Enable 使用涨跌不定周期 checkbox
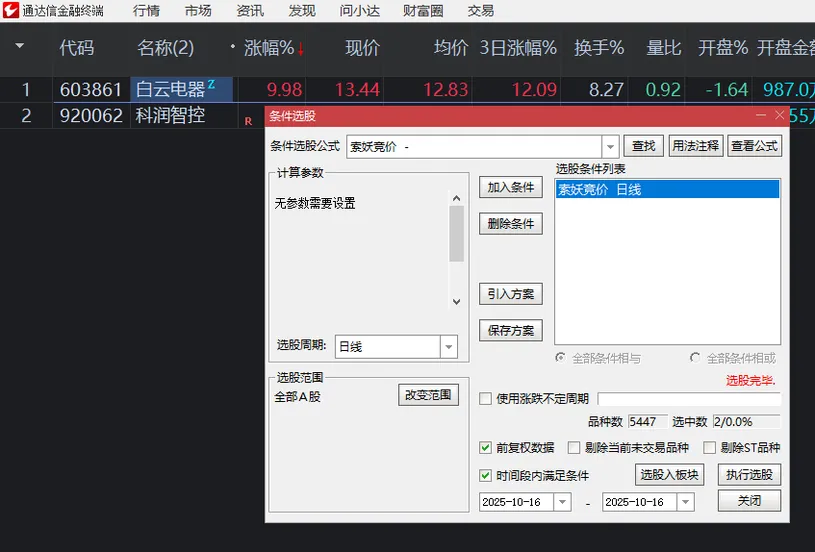This screenshot has width=815, height=552. (486, 399)
